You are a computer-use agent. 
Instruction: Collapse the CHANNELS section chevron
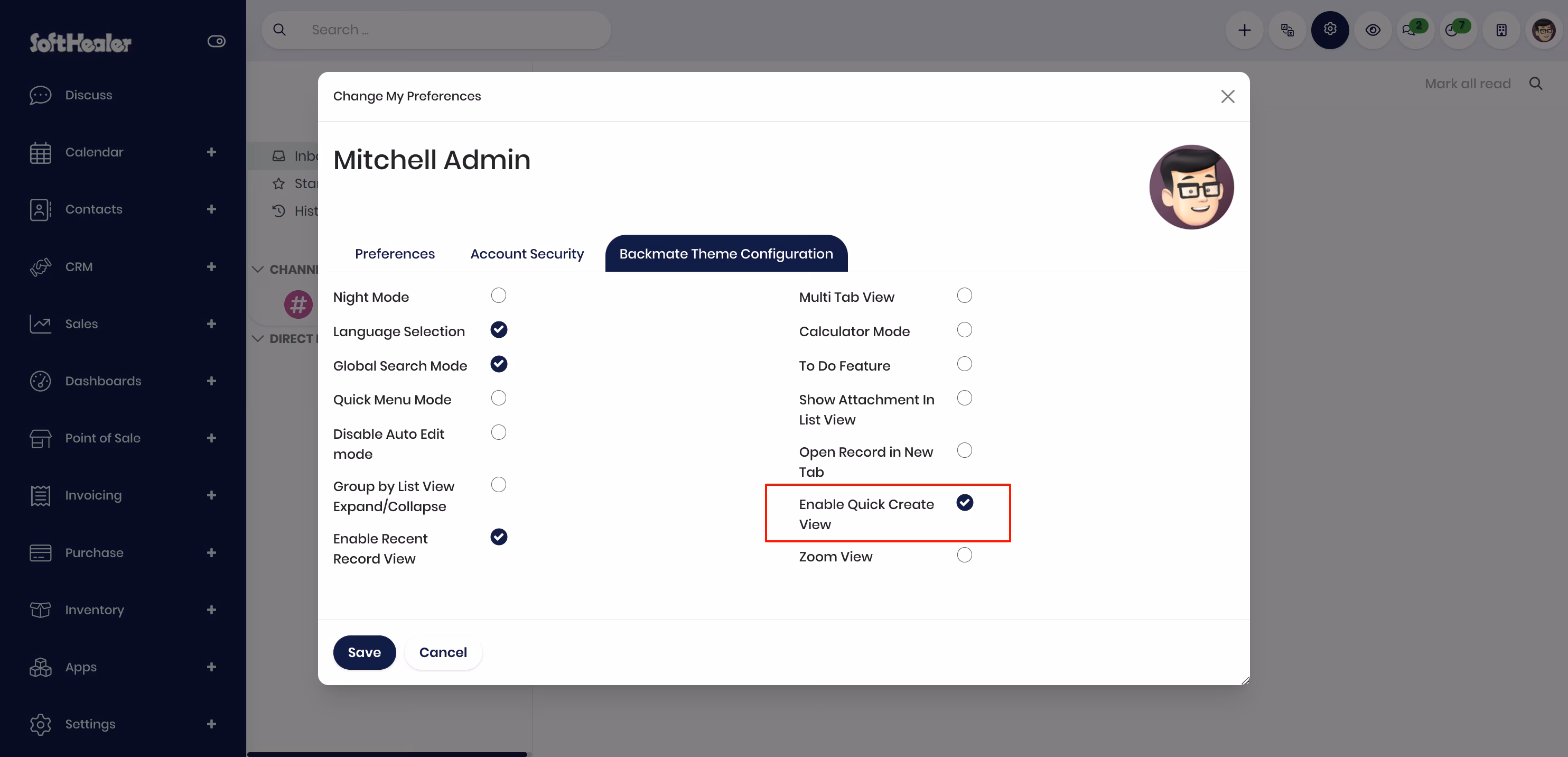coord(257,269)
